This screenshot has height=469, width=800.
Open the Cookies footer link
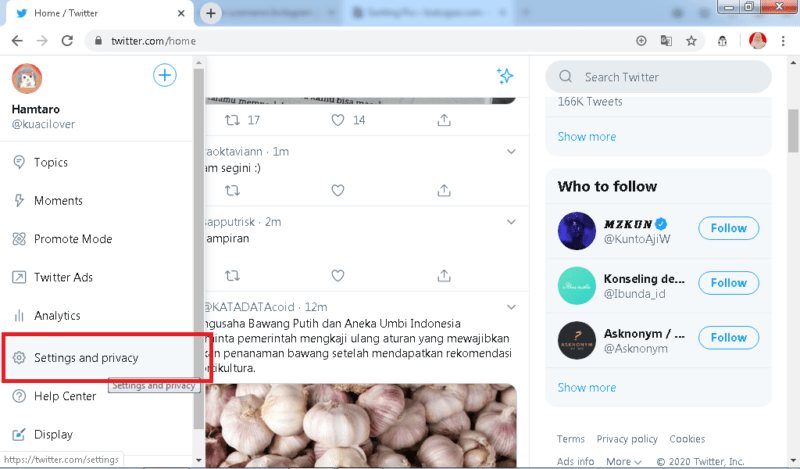click(x=687, y=439)
